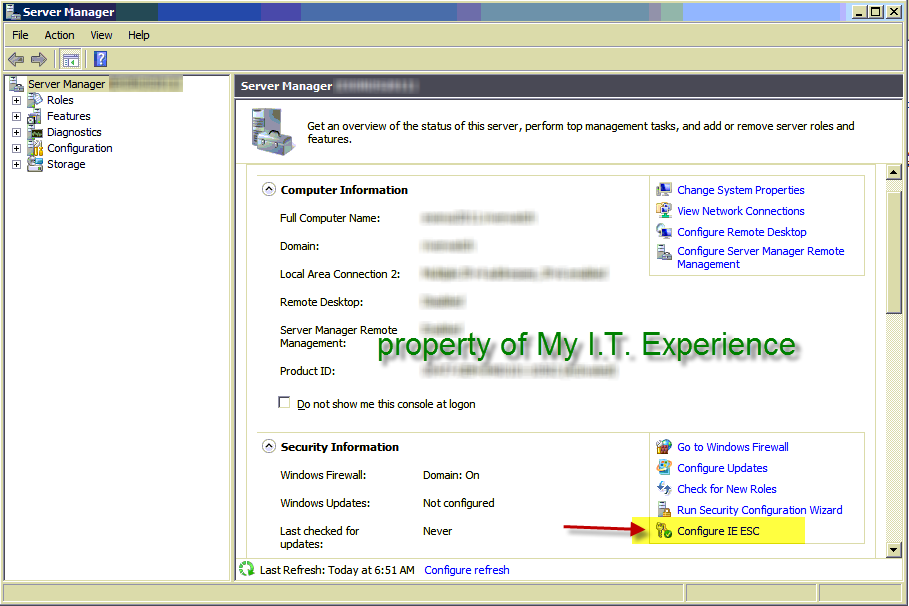Expand the Diagnostics tree node
Screen dimensions: 909x606
click(16, 132)
